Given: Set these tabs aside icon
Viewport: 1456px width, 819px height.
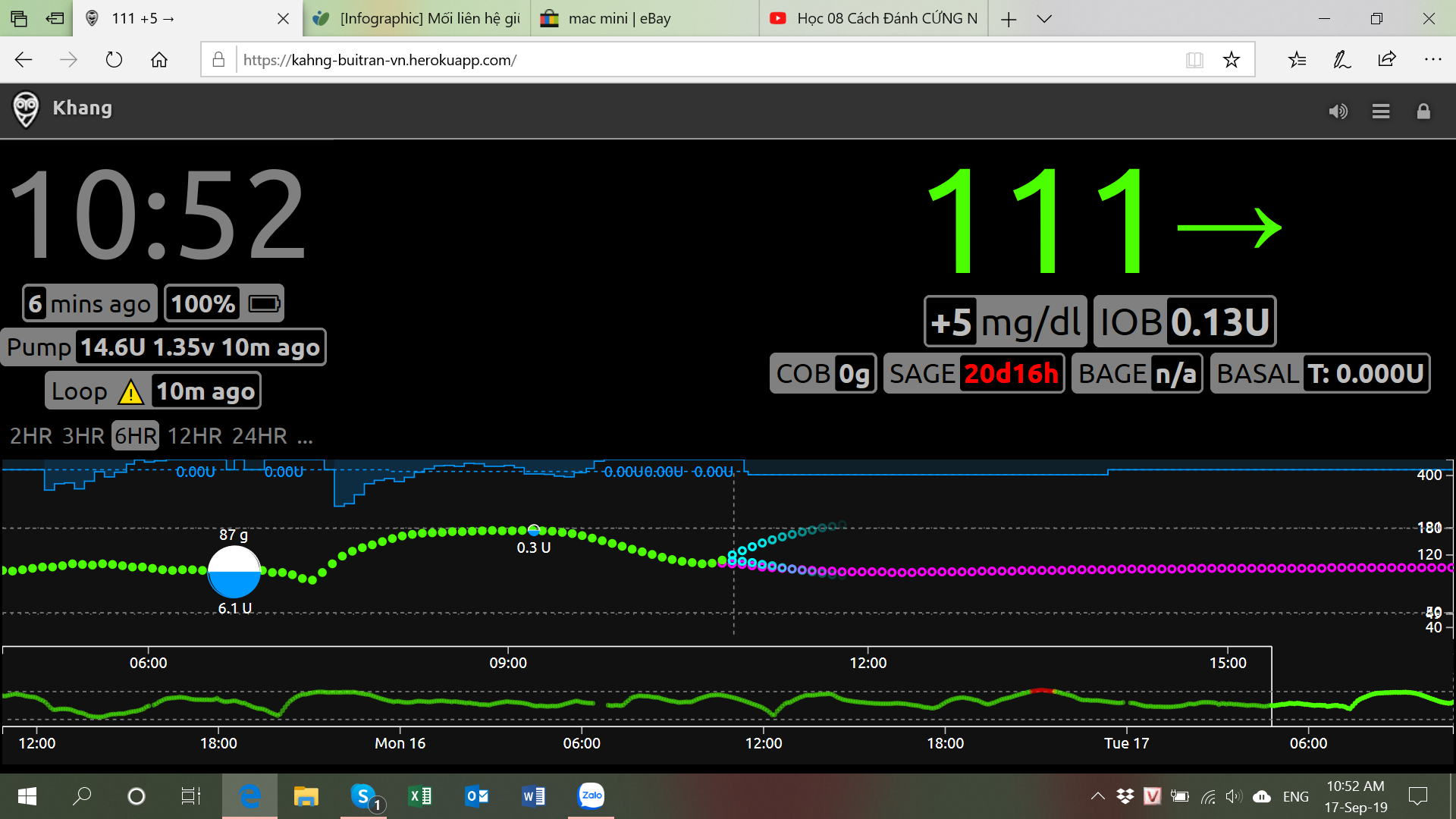Looking at the screenshot, I should click(55, 18).
